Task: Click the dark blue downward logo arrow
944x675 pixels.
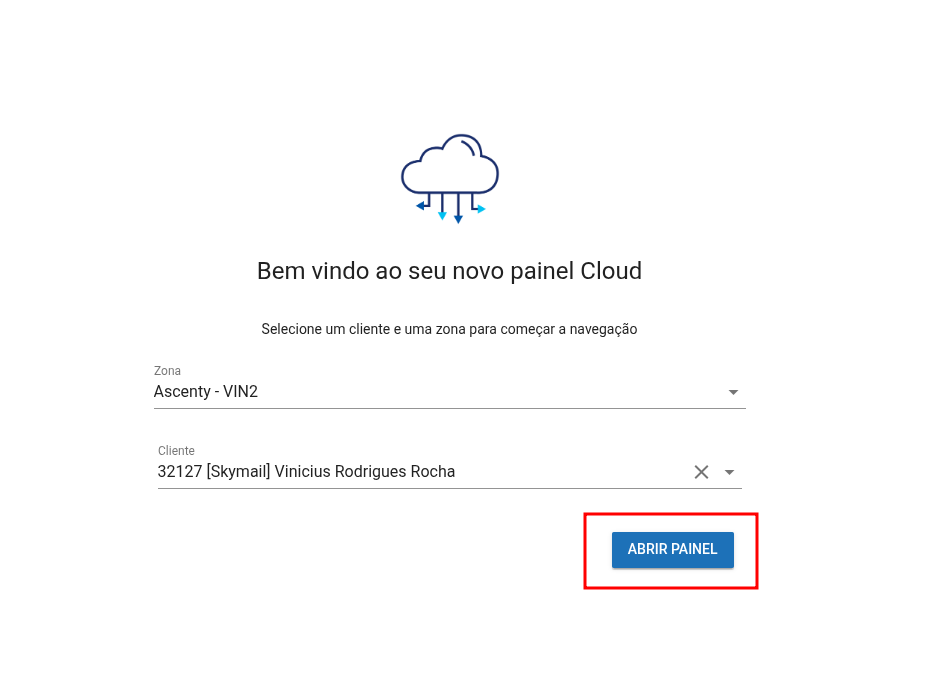Action: [458, 218]
